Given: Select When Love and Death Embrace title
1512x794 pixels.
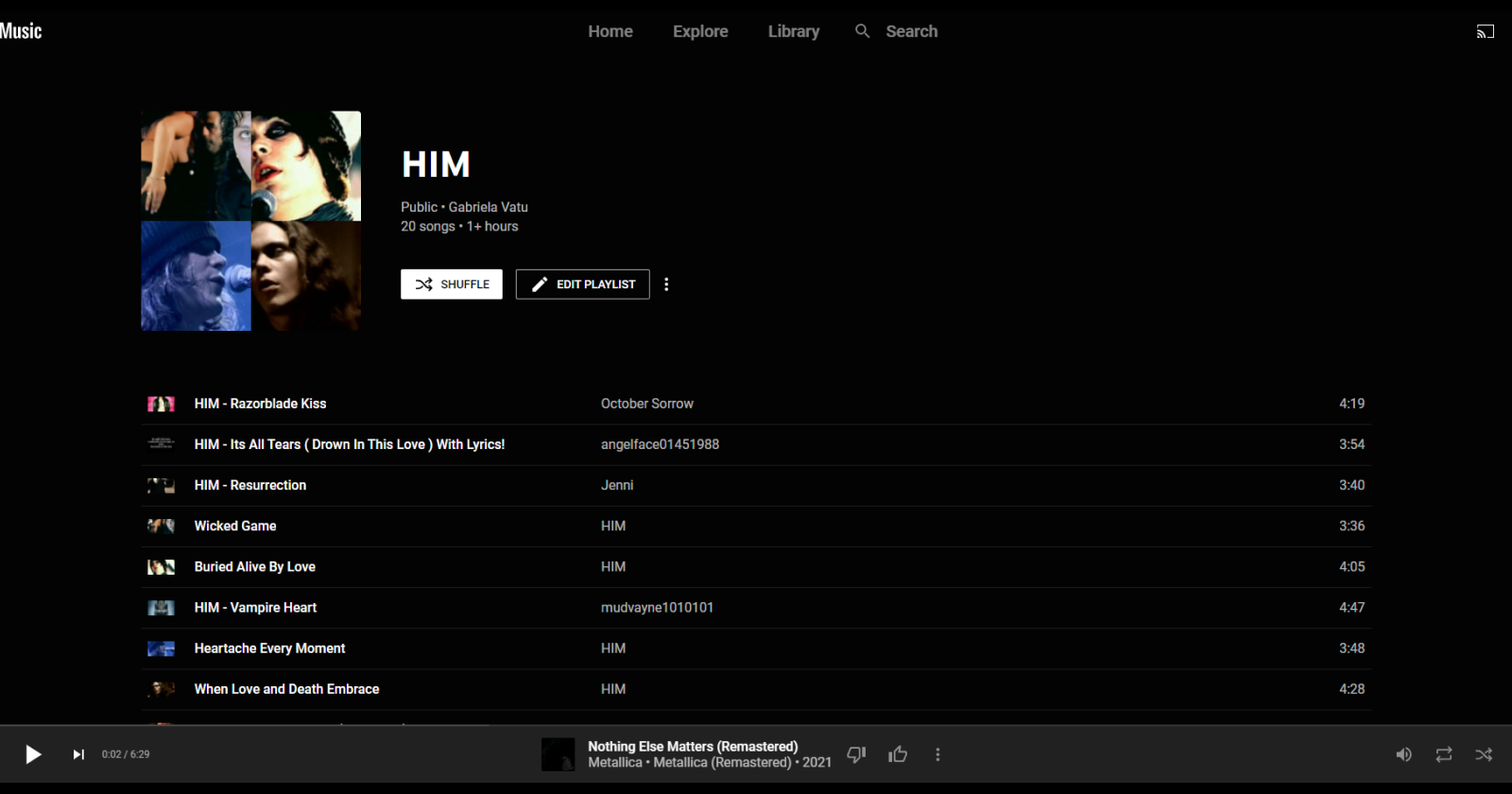Looking at the screenshot, I should point(286,689).
